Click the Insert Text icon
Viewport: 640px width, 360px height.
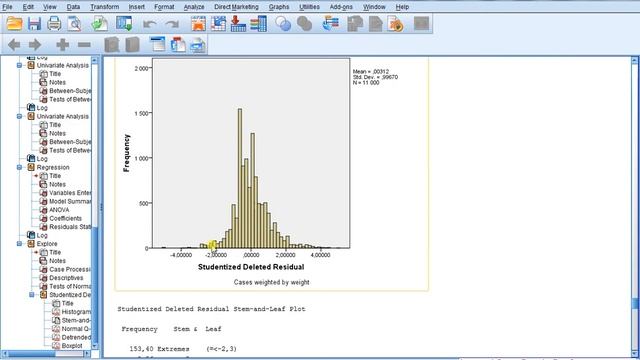[x=198, y=44]
